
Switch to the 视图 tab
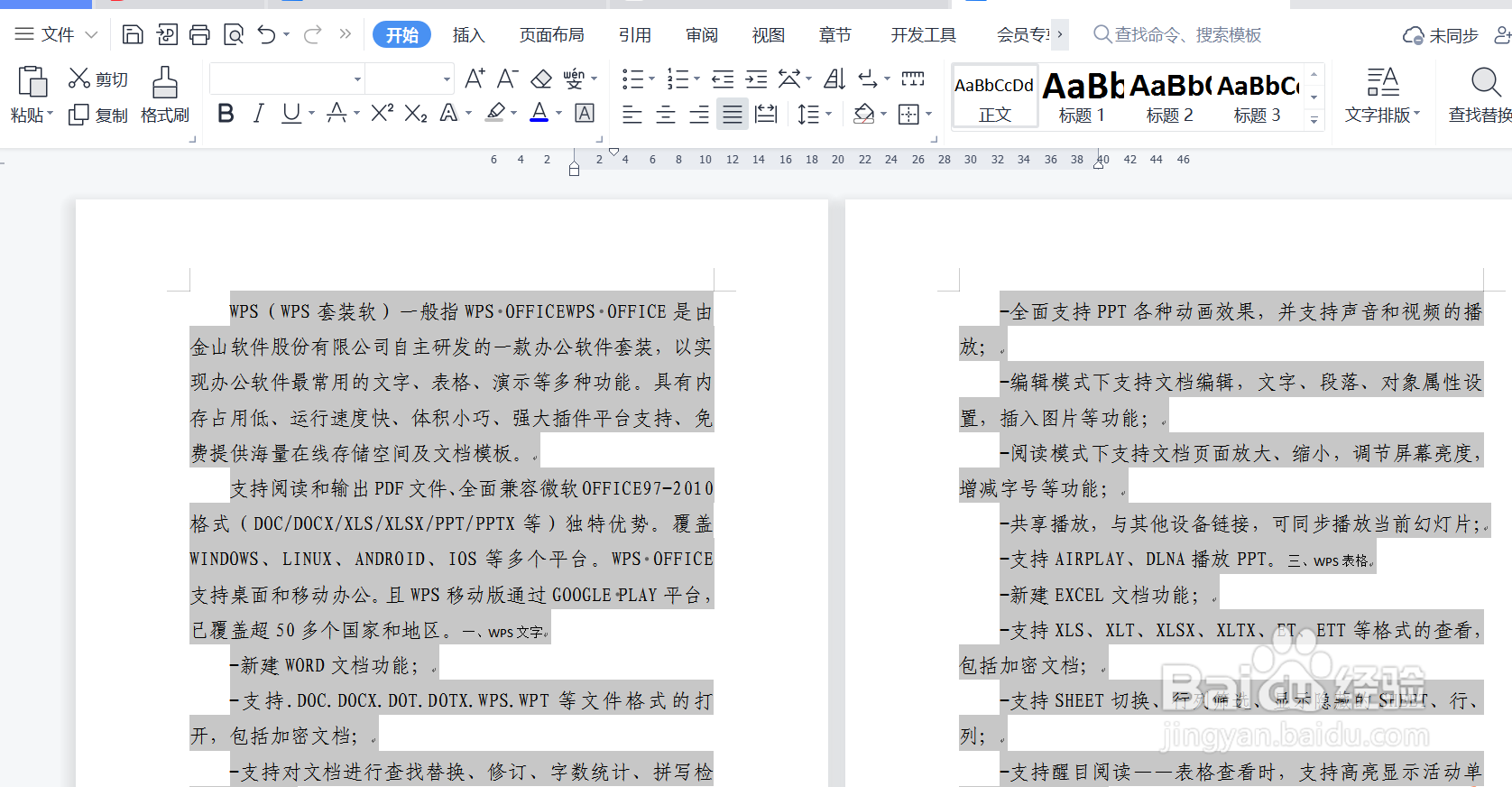[x=769, y=34]
